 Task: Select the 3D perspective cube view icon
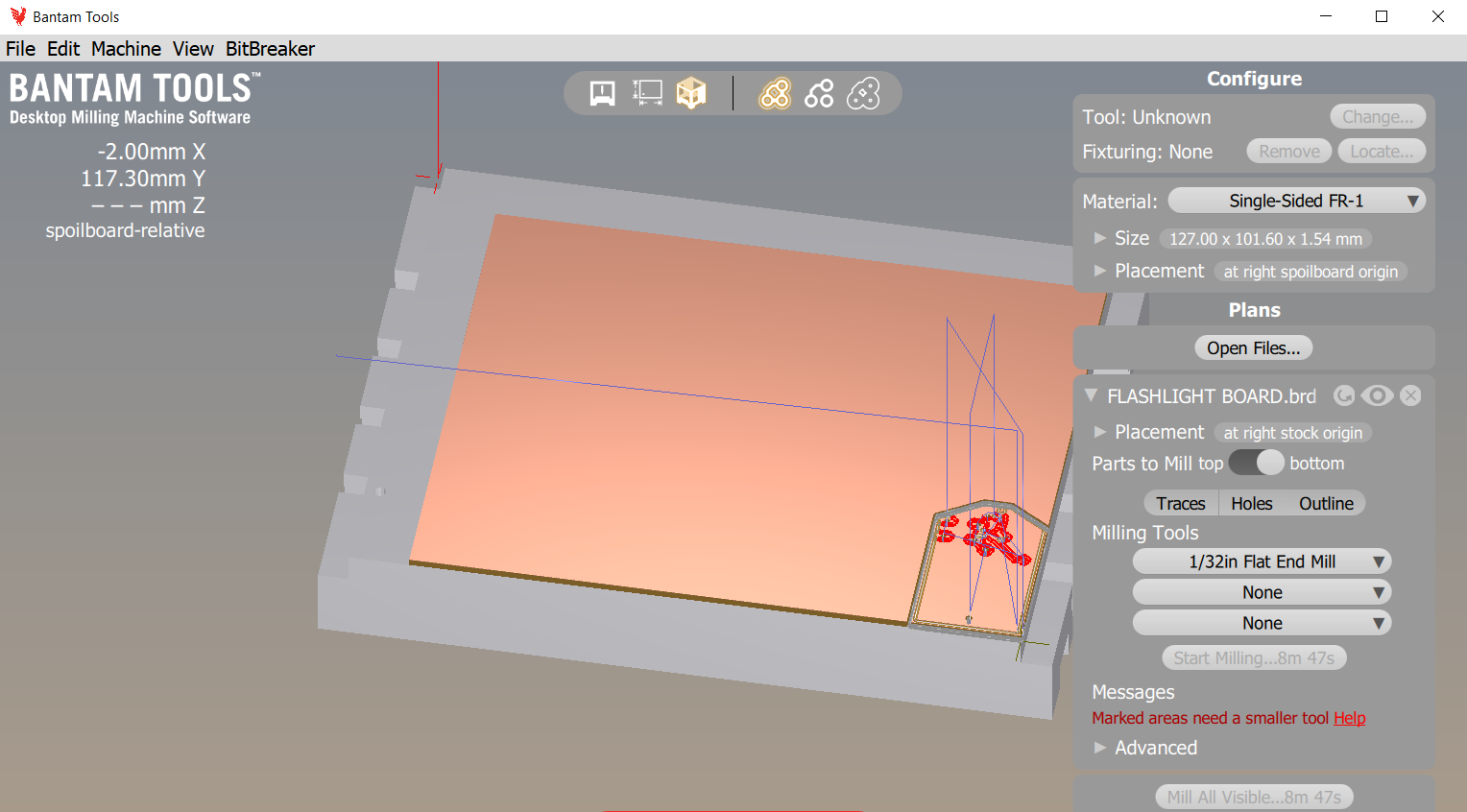pos(691,91)
